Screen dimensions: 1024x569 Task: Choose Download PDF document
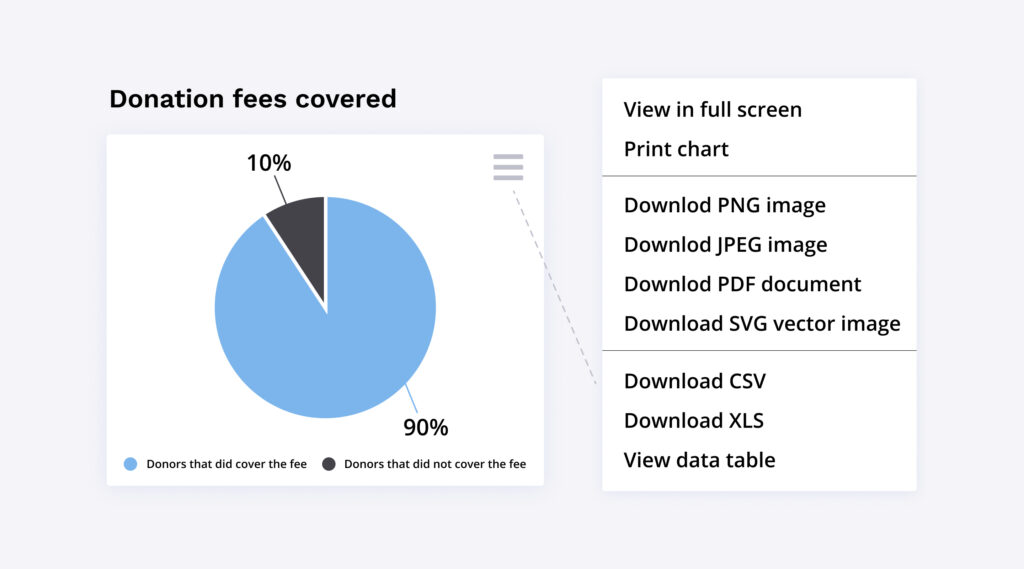click(x=742, y=284)
